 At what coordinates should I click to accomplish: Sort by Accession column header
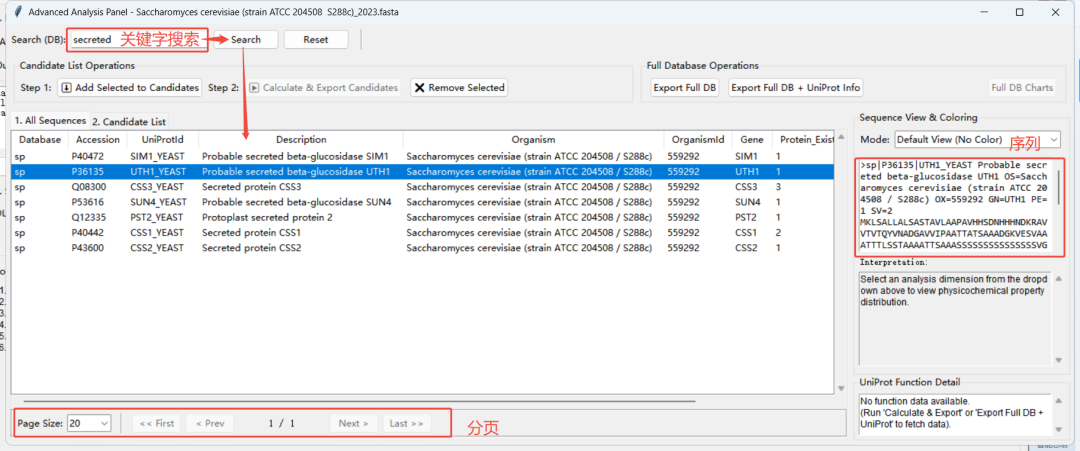[x=97, y=139]
